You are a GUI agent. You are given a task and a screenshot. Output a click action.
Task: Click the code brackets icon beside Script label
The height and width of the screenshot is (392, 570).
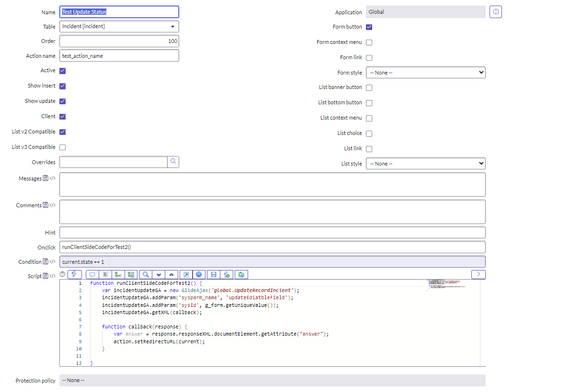point(52,276)
